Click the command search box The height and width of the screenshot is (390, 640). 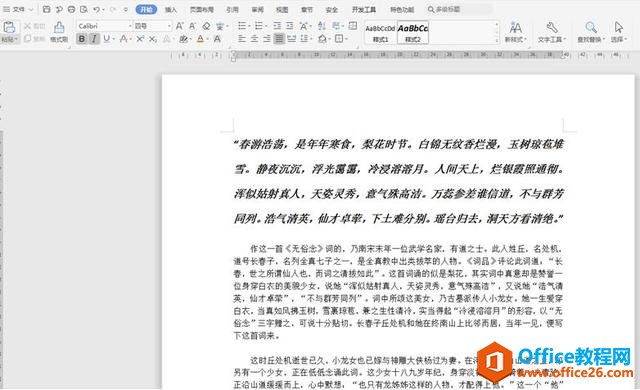coord(459,9)
